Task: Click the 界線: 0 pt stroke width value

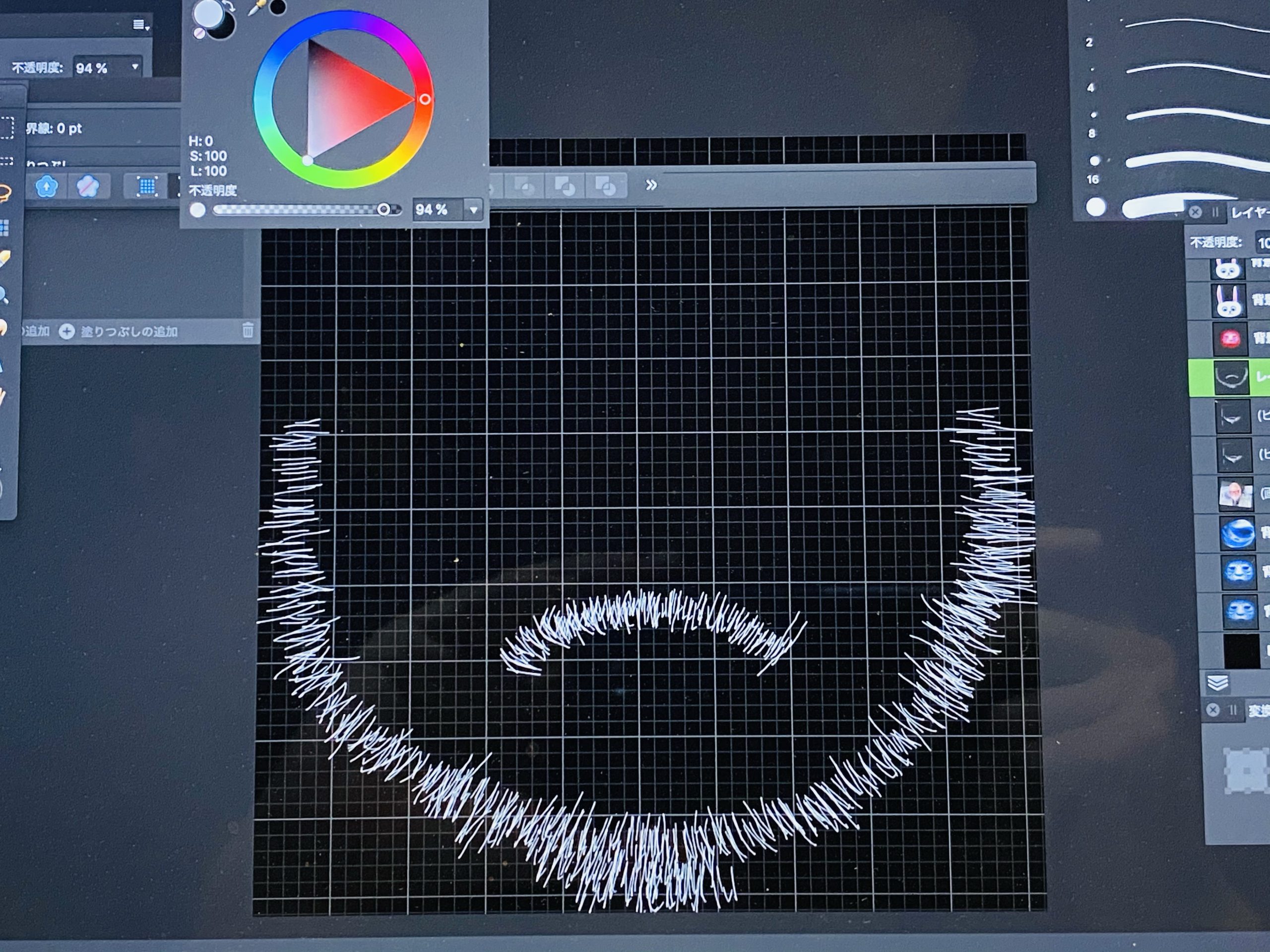Action: pyautogui.click(x=54, y=128)
